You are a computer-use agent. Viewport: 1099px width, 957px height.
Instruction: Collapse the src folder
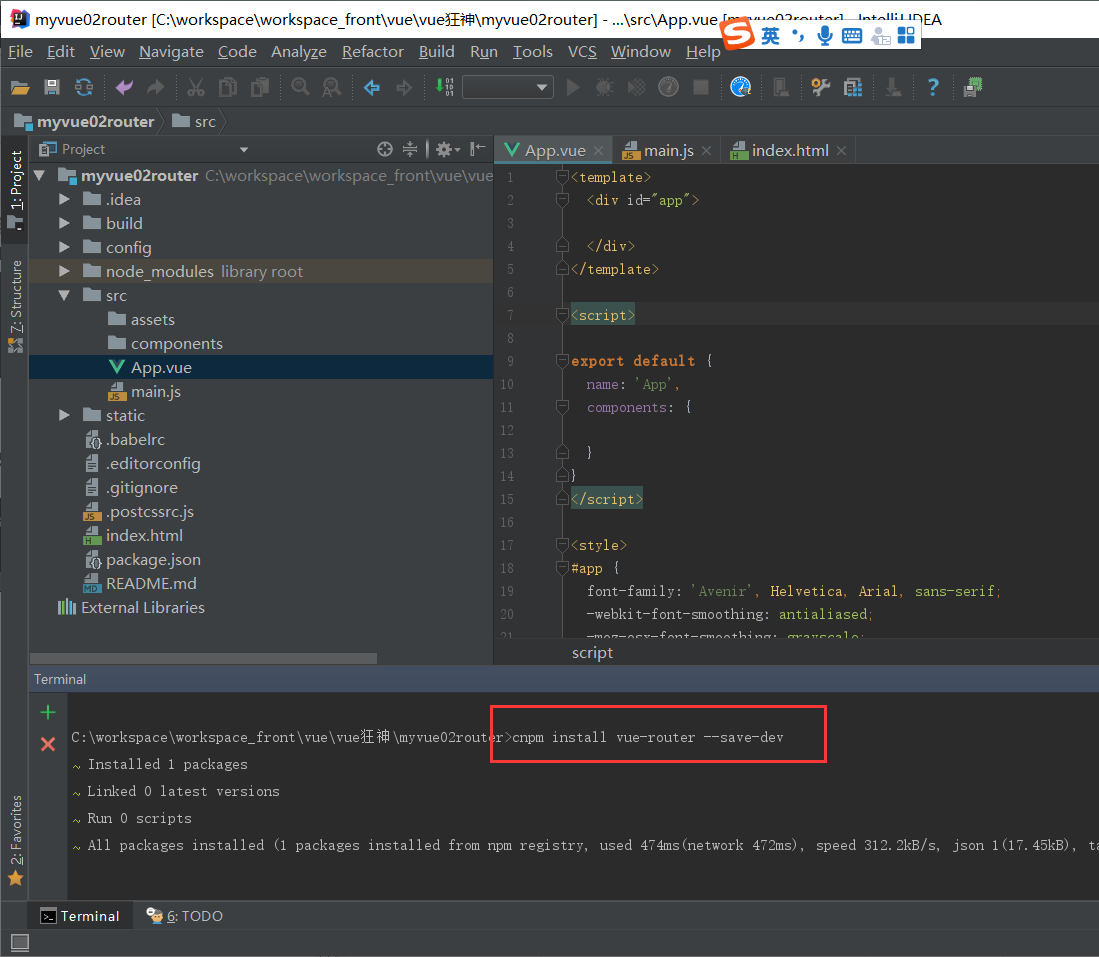64,295
